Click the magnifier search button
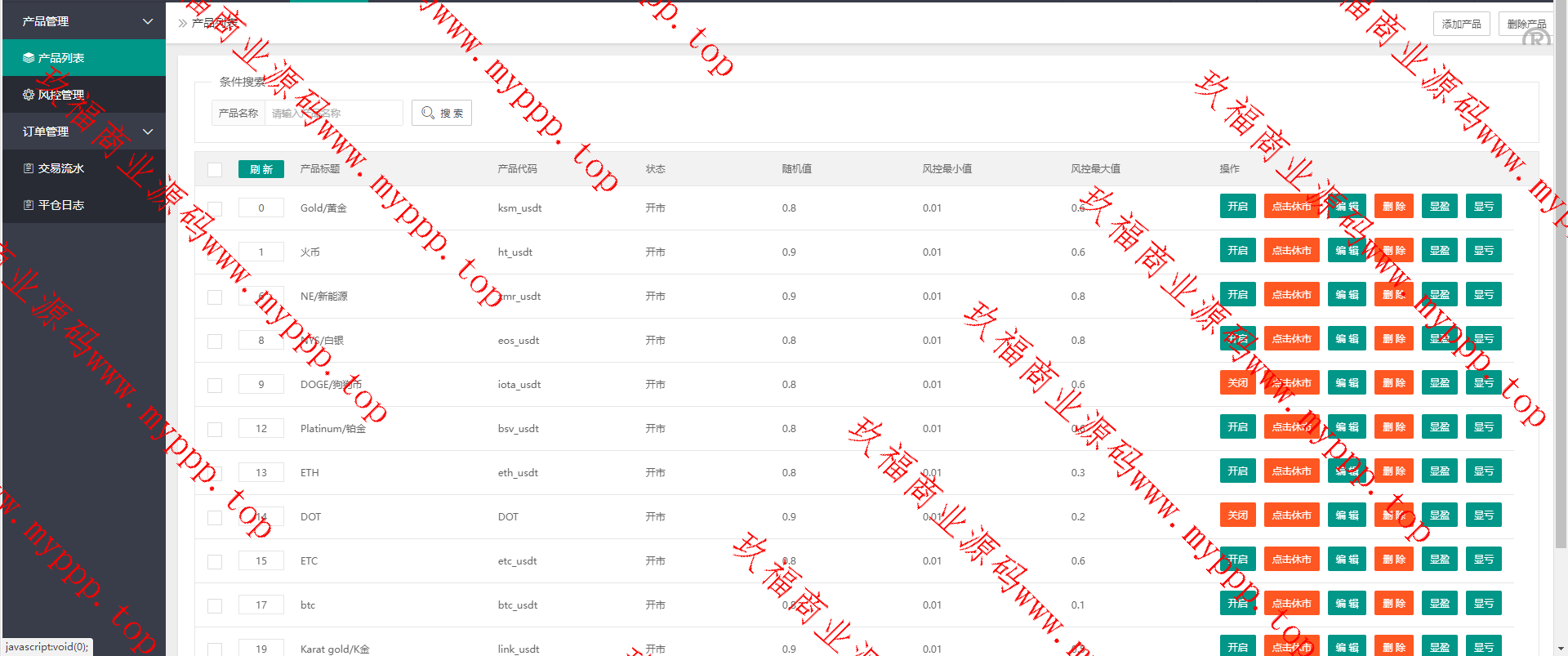The image size is (1568, 656). [x=442, y=113]
